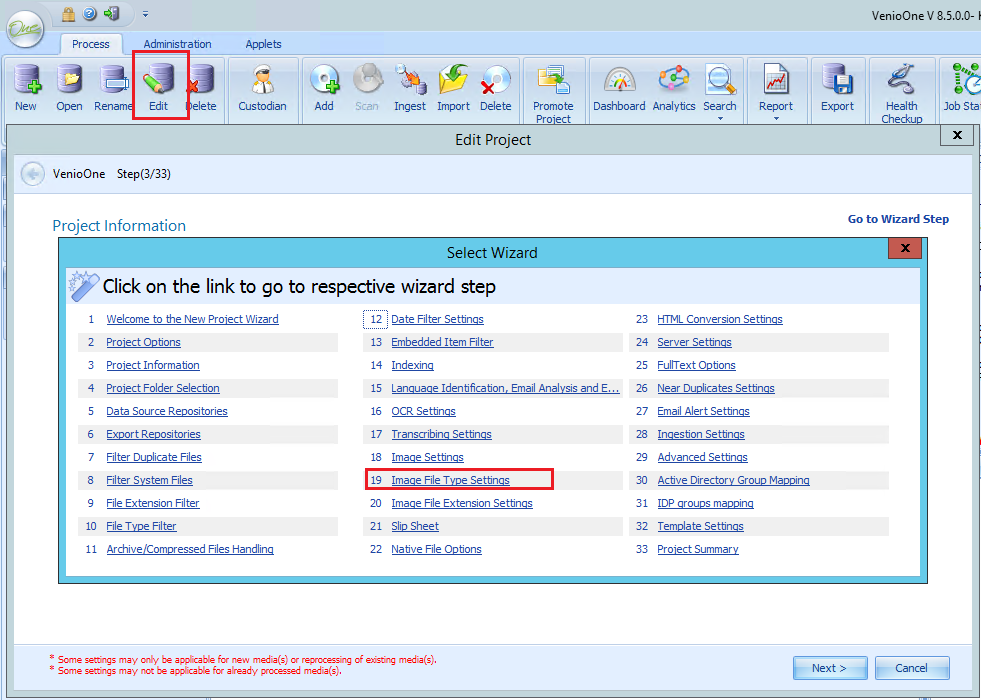
Task: Click the Add media icon
Action: click(324, 79)
